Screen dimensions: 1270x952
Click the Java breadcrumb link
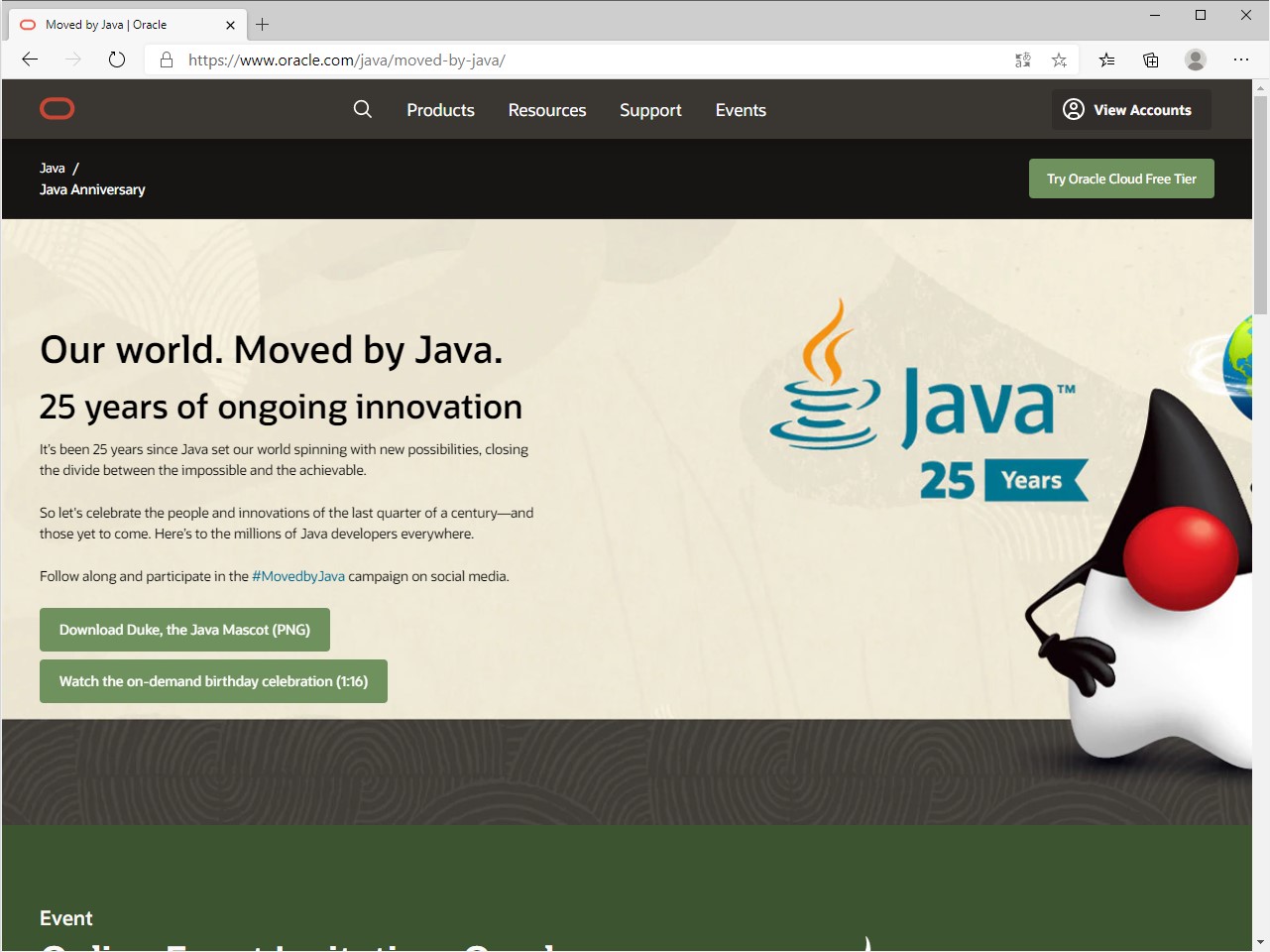[52, 168]
